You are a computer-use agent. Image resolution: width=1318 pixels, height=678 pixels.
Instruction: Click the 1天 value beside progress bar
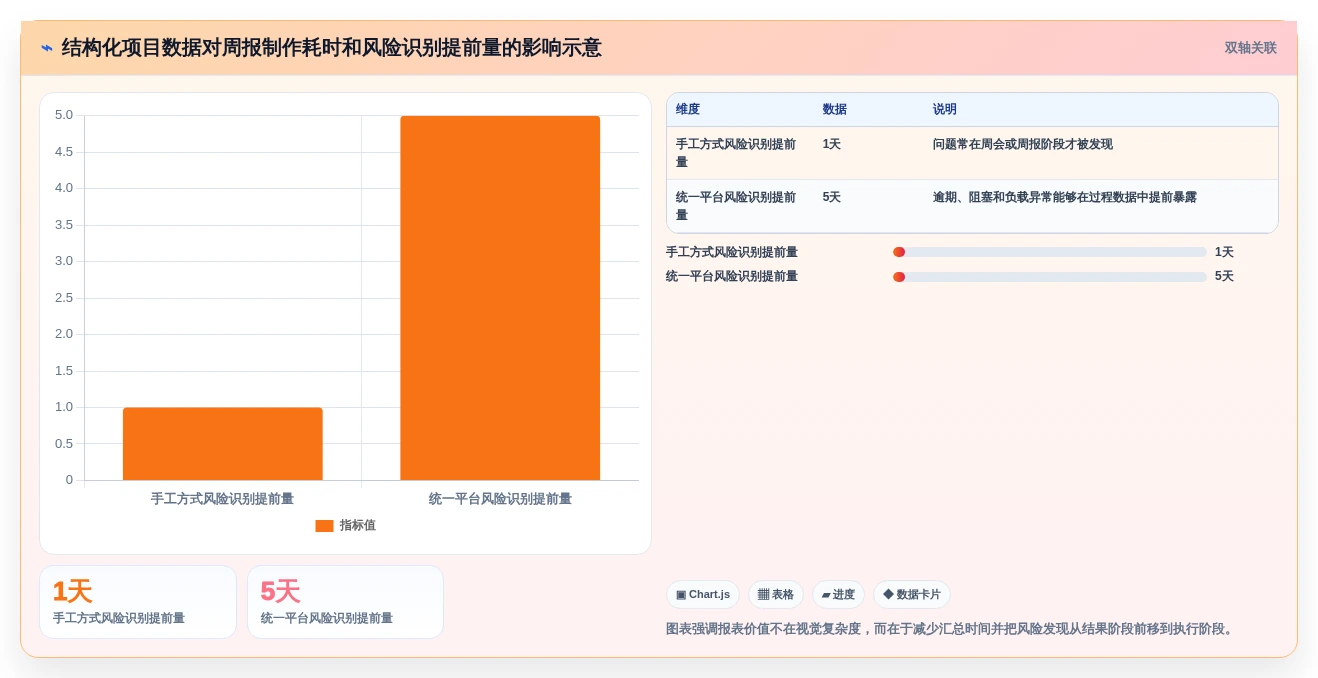1224,252
